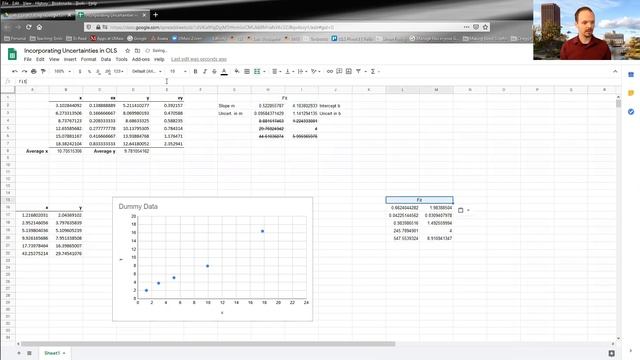Viewport: 640px width, 360px height.
Task: Open the Personal bookmarks folder
Action: point(15,38)
